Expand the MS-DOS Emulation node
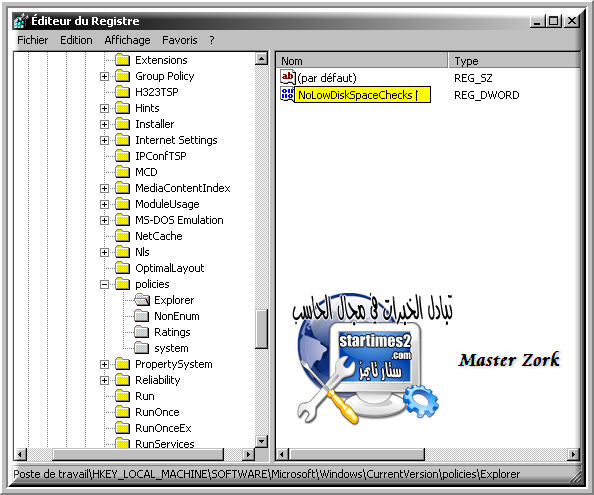 click(105, 220)
